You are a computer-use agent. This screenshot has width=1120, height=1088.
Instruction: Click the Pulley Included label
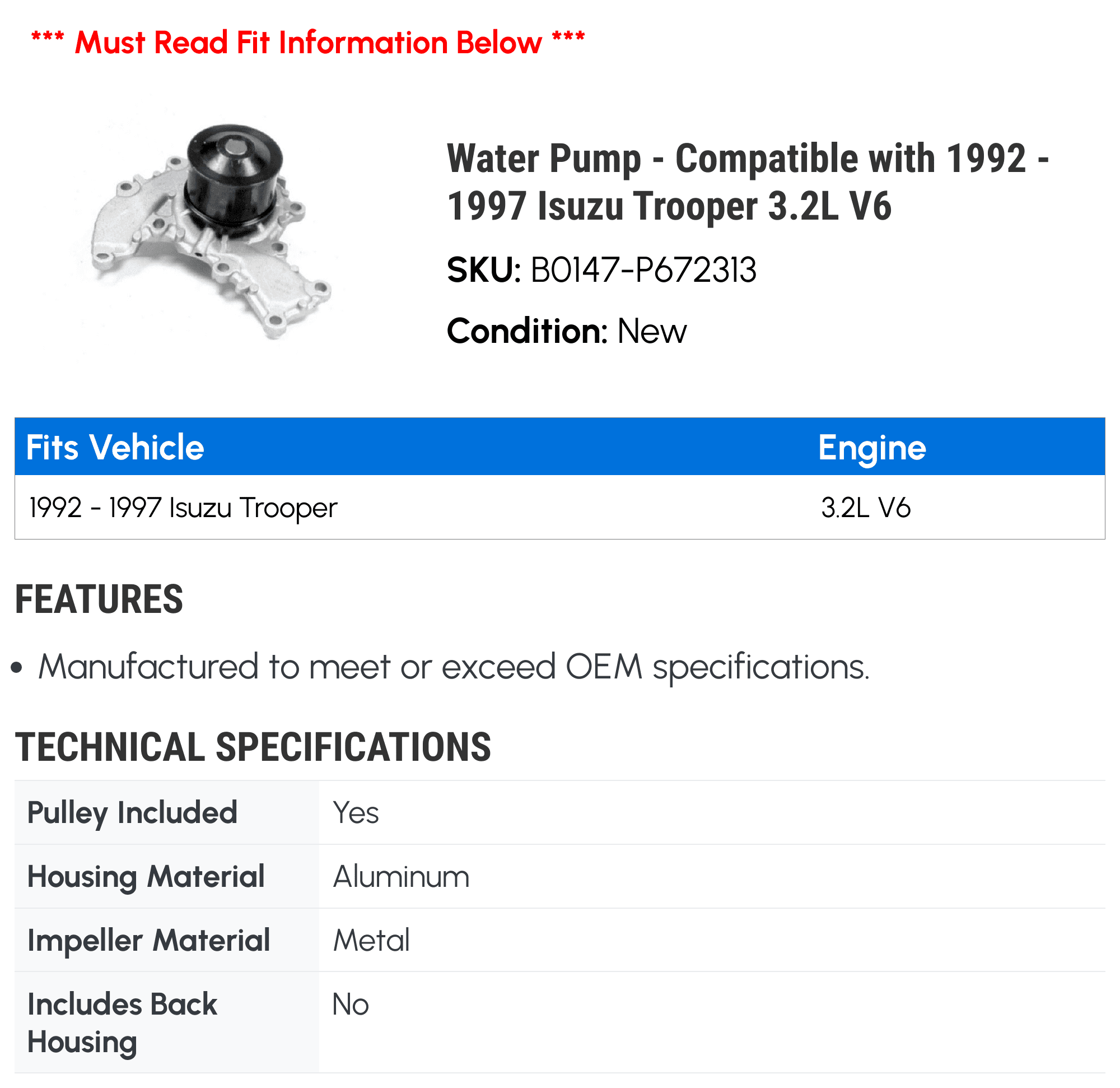click(x=132, y=813)
